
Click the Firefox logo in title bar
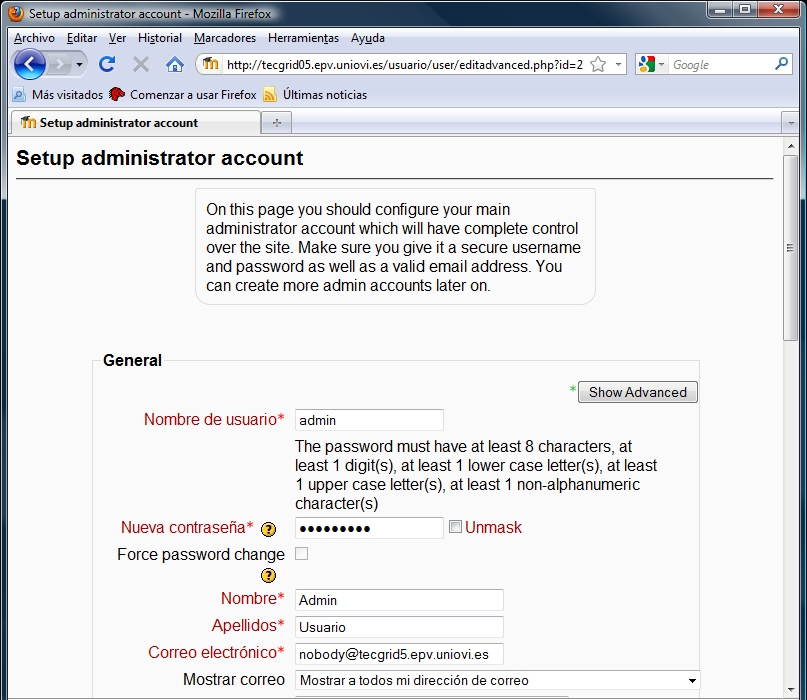click(16, 13)
